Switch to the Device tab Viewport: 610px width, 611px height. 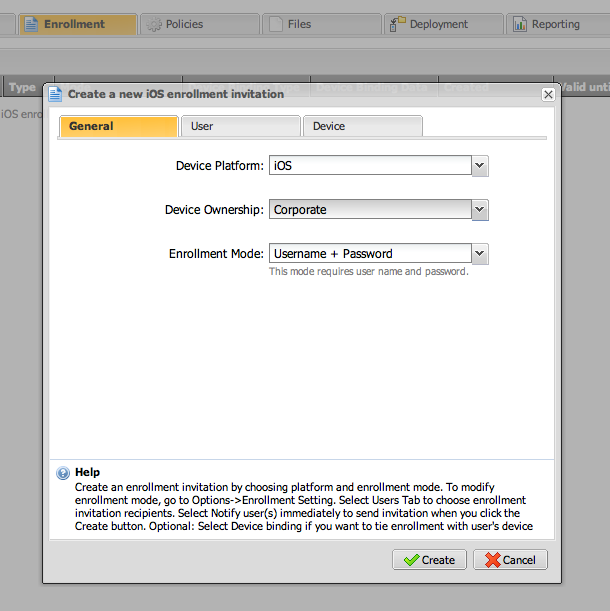(362, 126)
